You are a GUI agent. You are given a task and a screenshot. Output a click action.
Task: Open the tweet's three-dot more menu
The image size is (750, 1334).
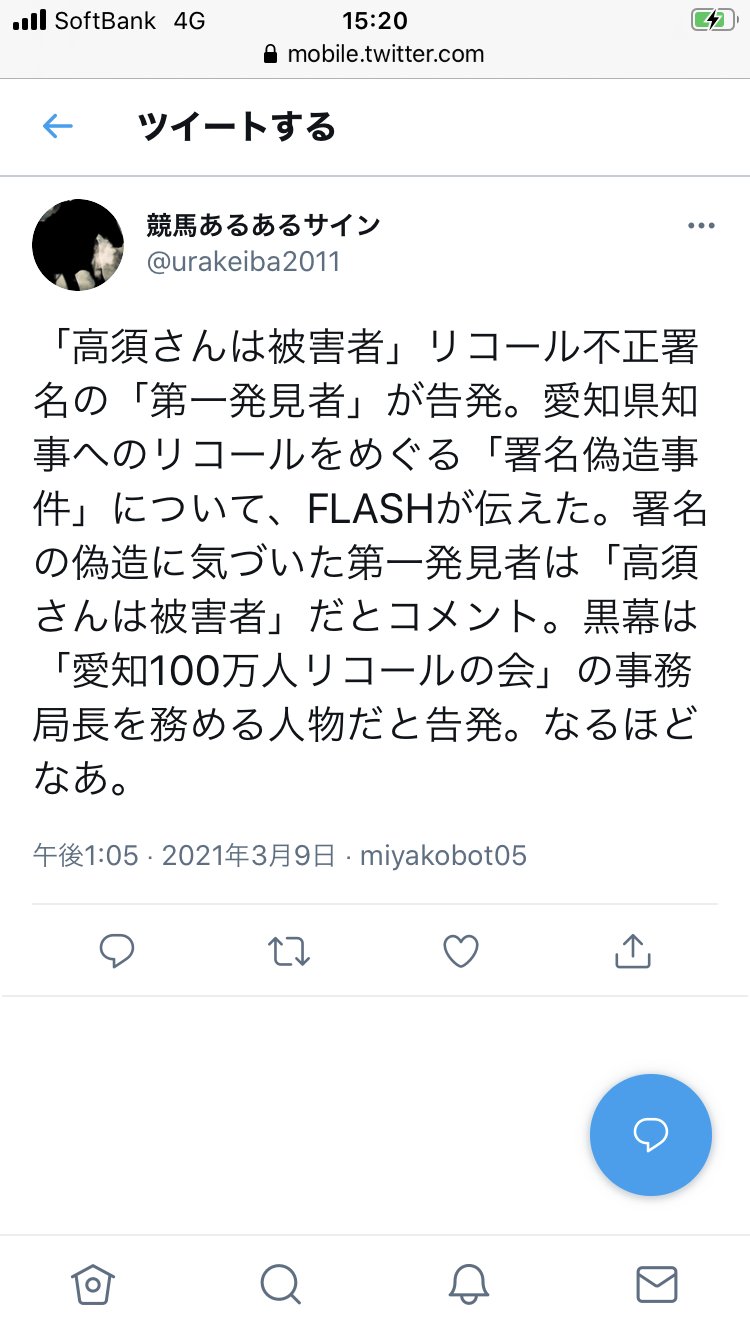(701, 226)
